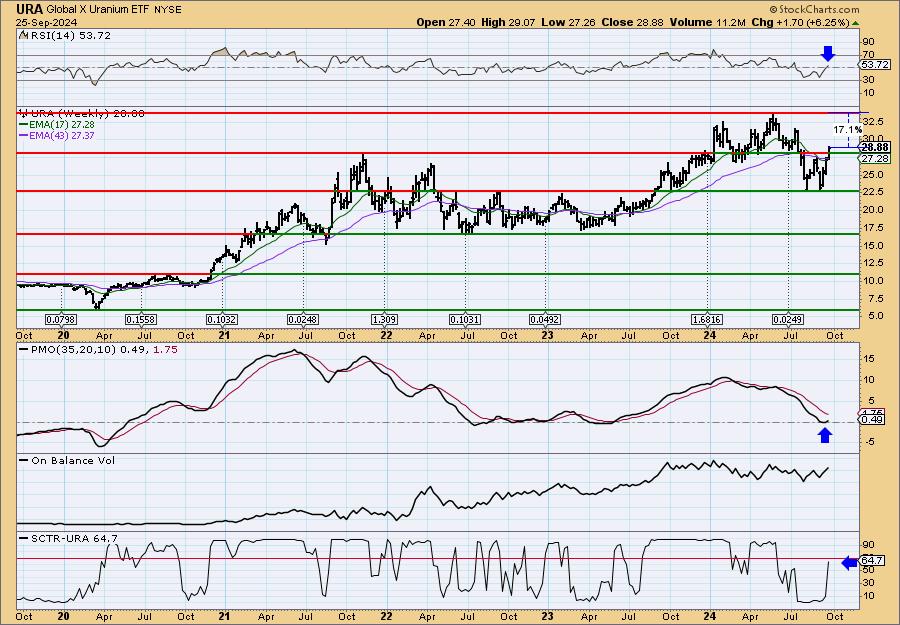900x625 pixels.
Task: Click the 22.5 price axis label
Action: click(871, 192)
